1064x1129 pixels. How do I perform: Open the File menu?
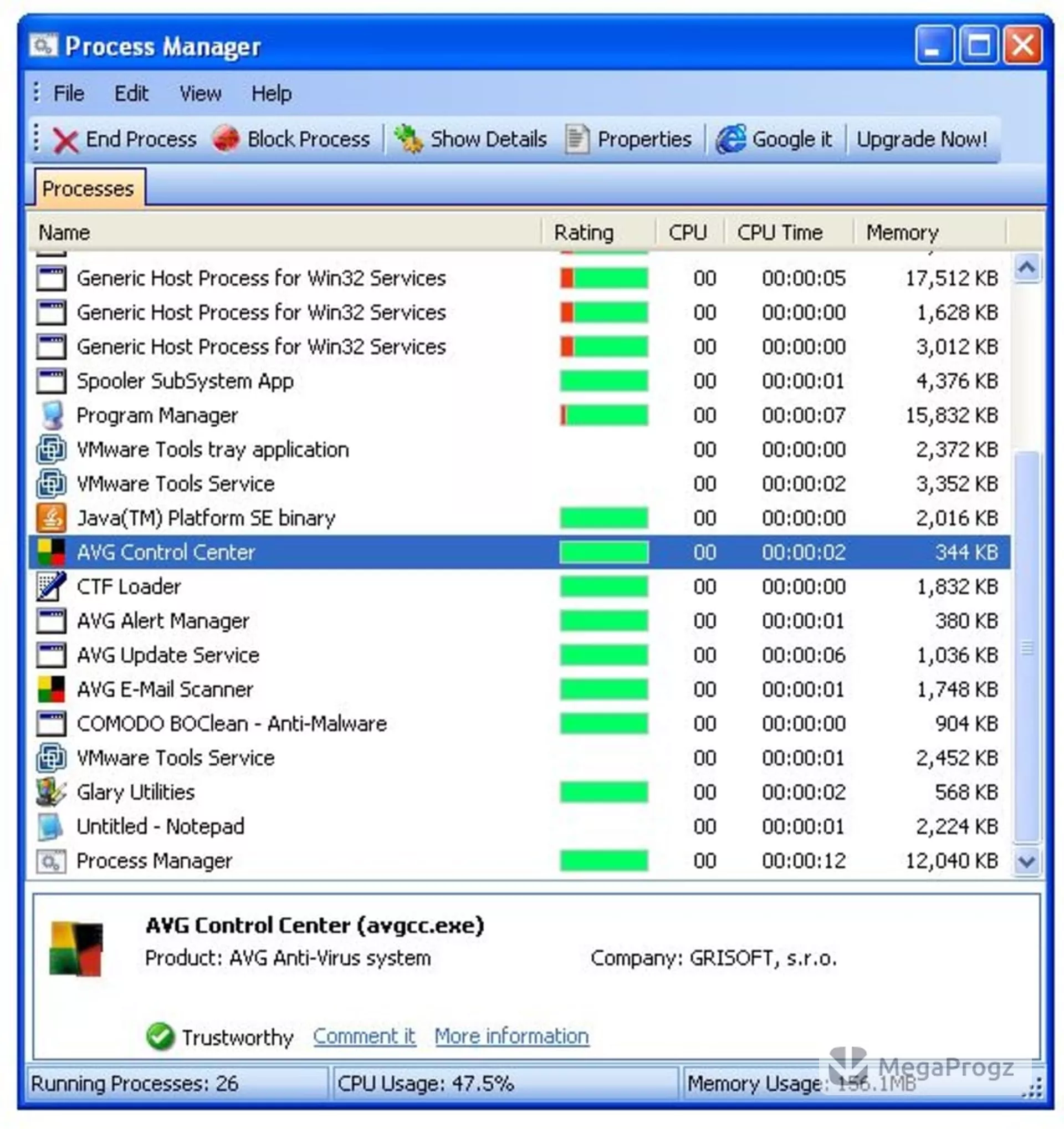click(x=69, y=93)
